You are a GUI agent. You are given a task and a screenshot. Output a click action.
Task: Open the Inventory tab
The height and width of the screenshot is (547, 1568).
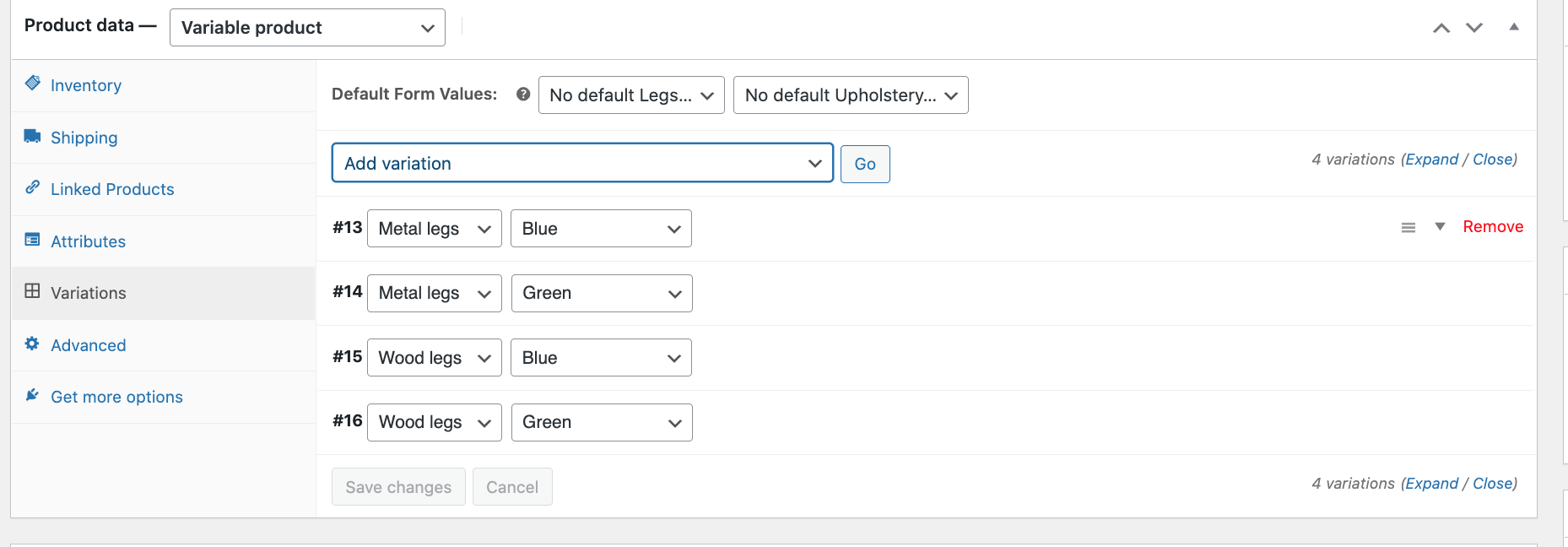coord(163,85)
